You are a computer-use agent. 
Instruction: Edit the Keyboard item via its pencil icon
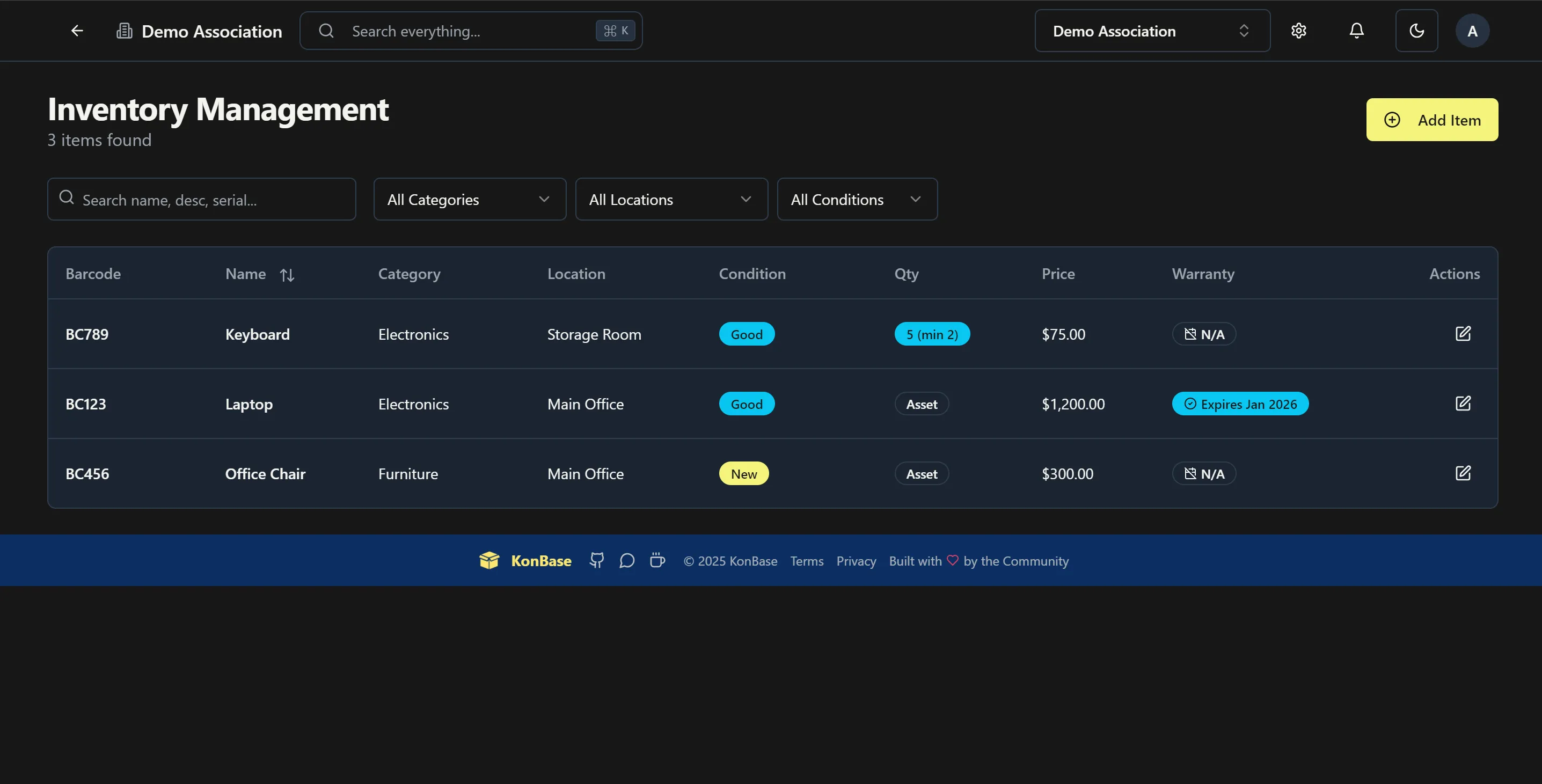(x=1463, y=333)
